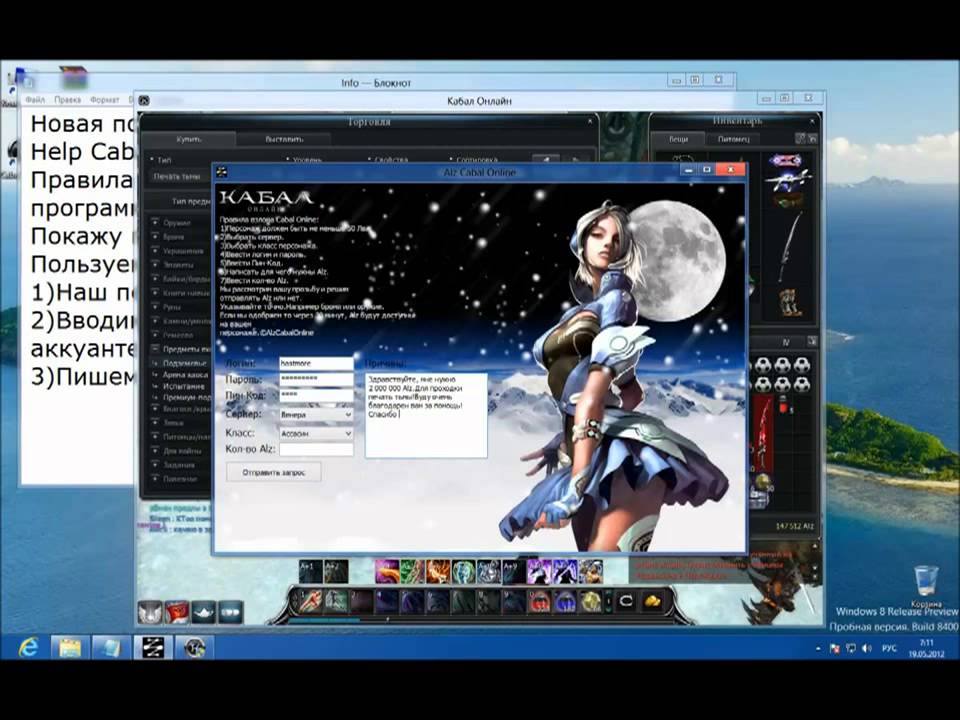The width and height of the screenshot is (960, 720).
Task: Click the boots in equipment slot
Action: [790, 302]
